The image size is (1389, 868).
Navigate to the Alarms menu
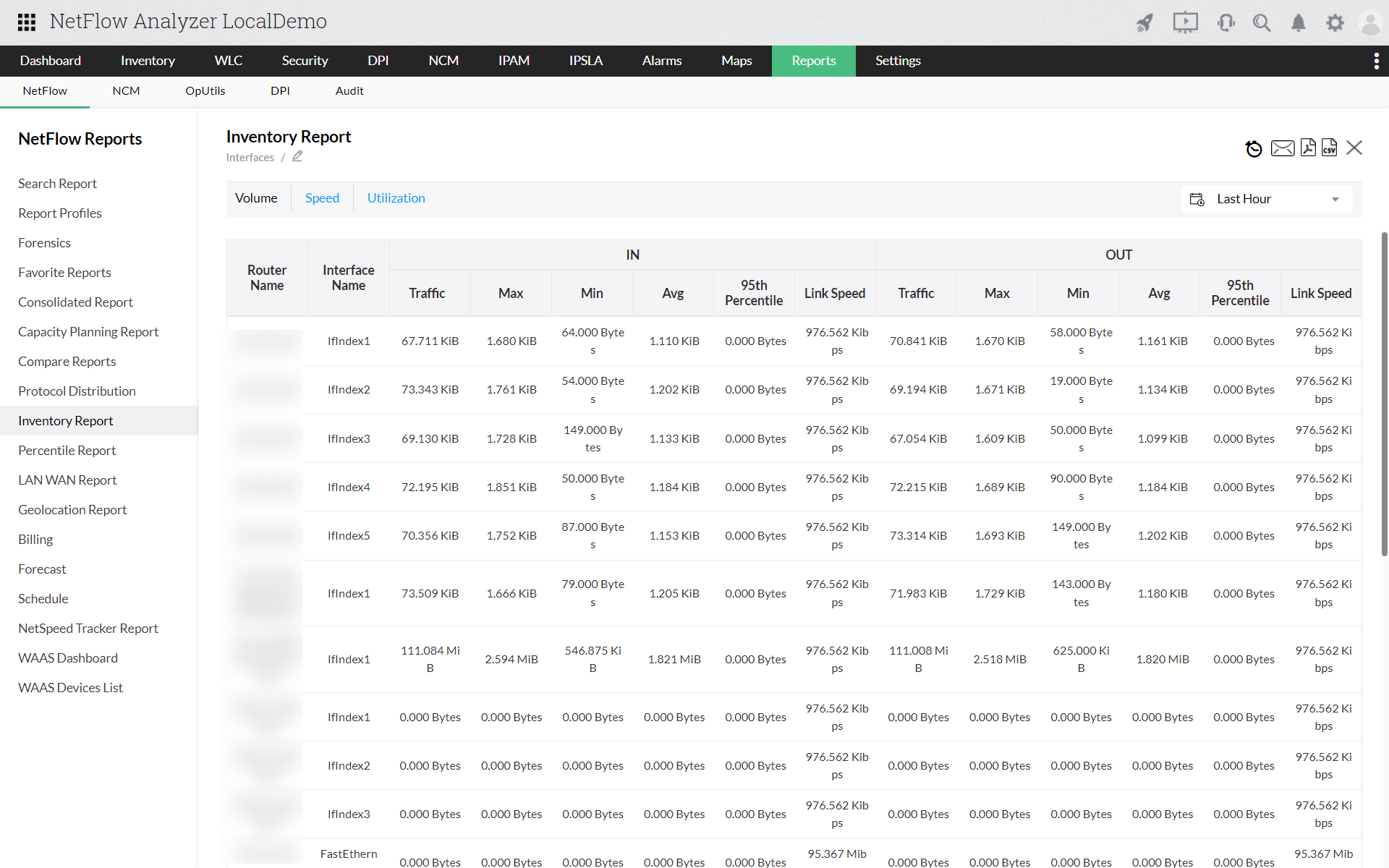[661, 61]
